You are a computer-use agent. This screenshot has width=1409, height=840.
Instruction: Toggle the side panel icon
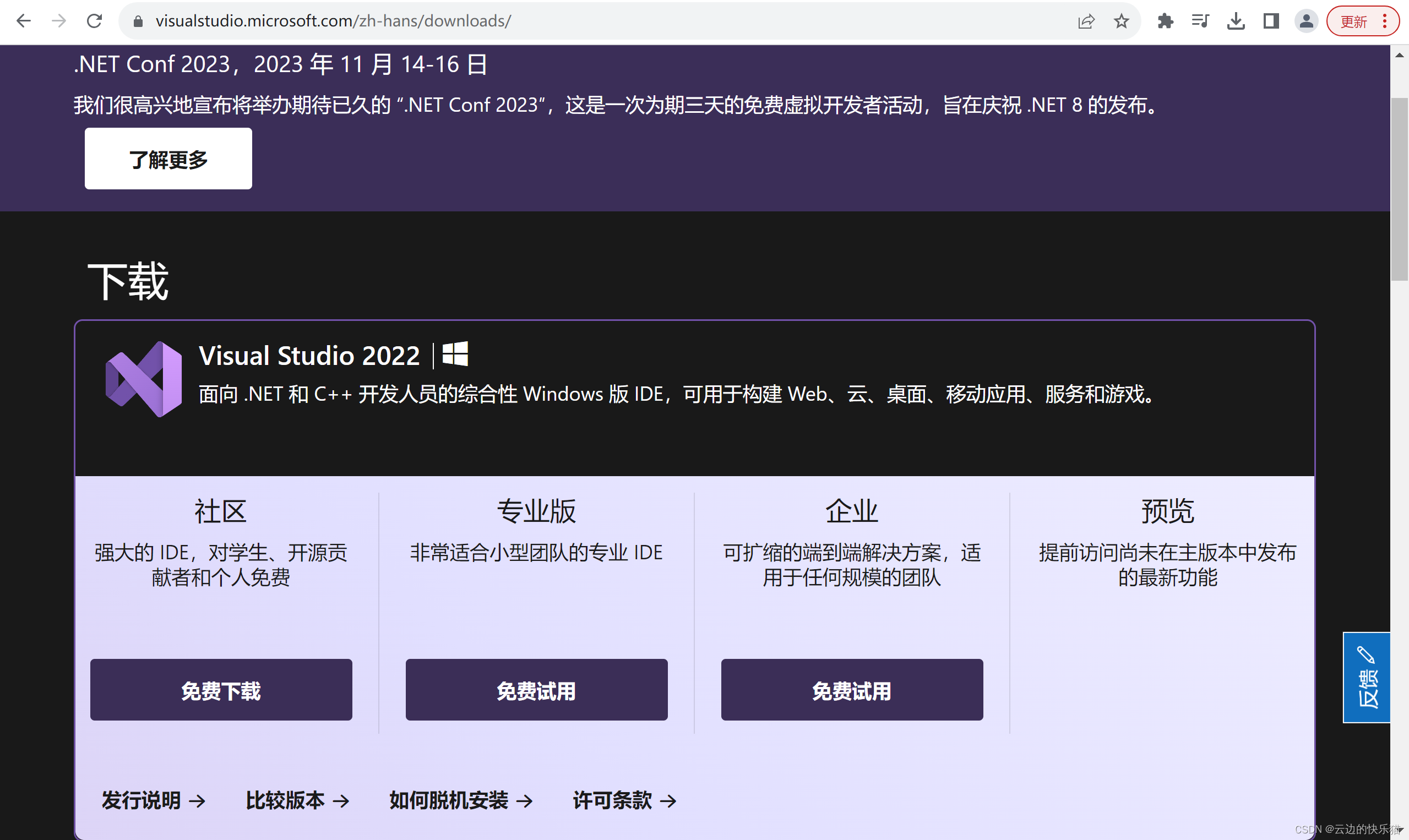pos(1271,21)
